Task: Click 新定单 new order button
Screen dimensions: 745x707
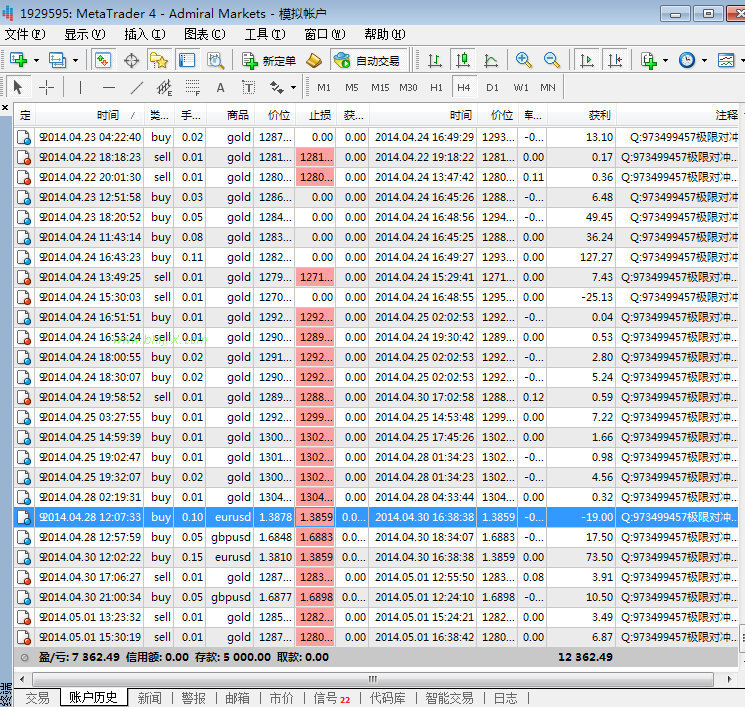Action: [269, 60]
